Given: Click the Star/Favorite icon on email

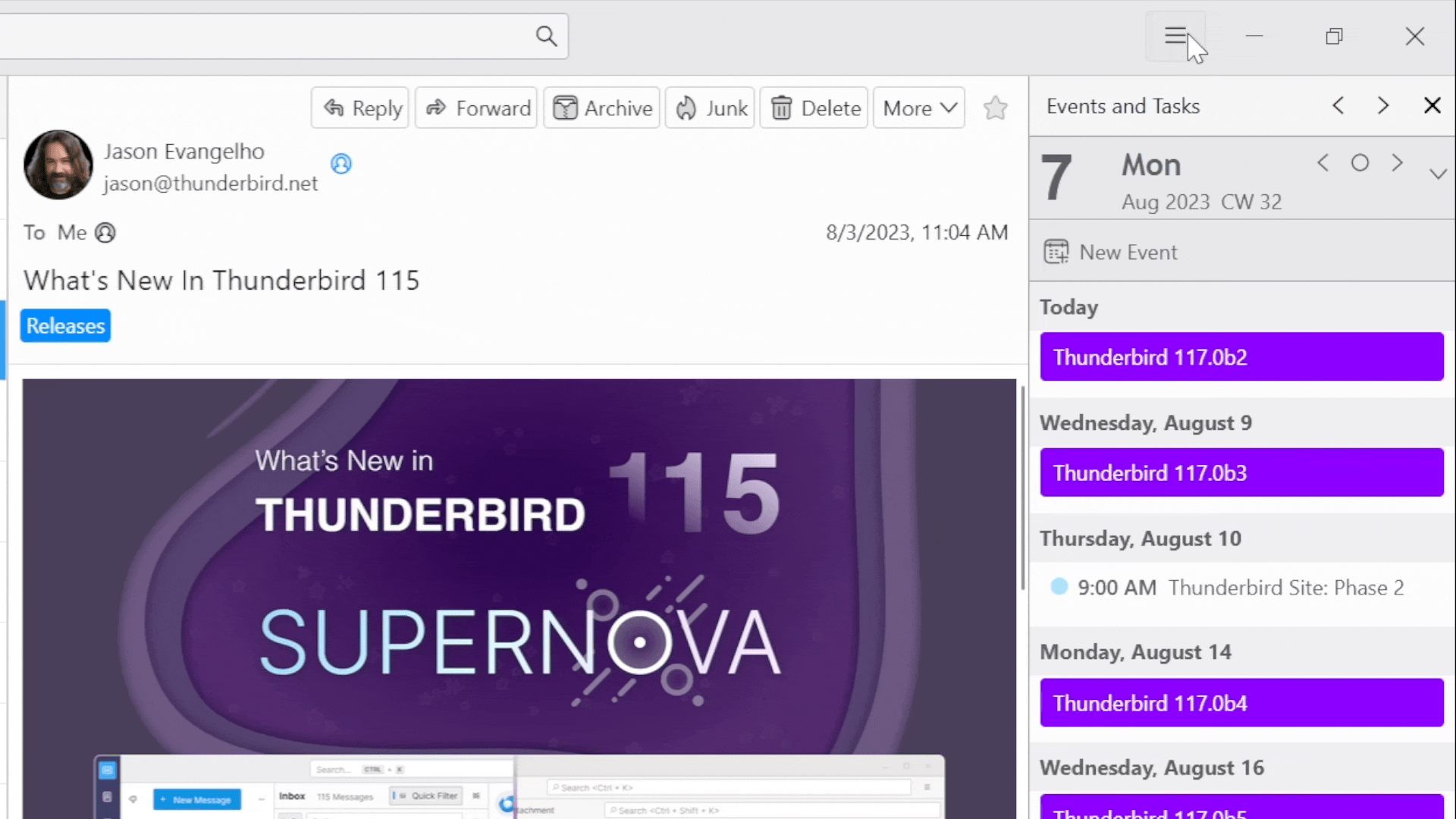Looking at the screenshot, I should [996, 108].
